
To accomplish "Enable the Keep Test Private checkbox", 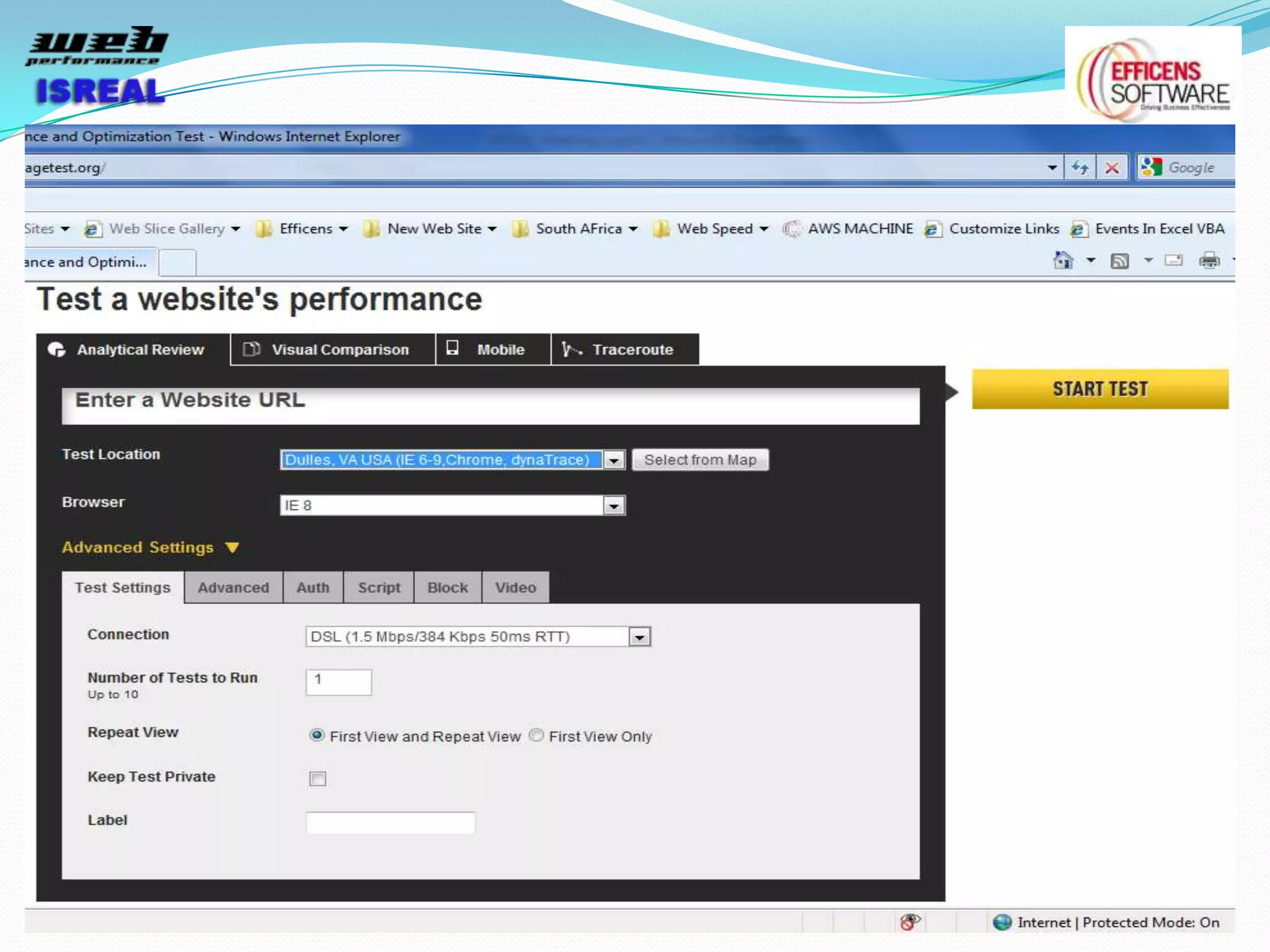I will [317, 778].
